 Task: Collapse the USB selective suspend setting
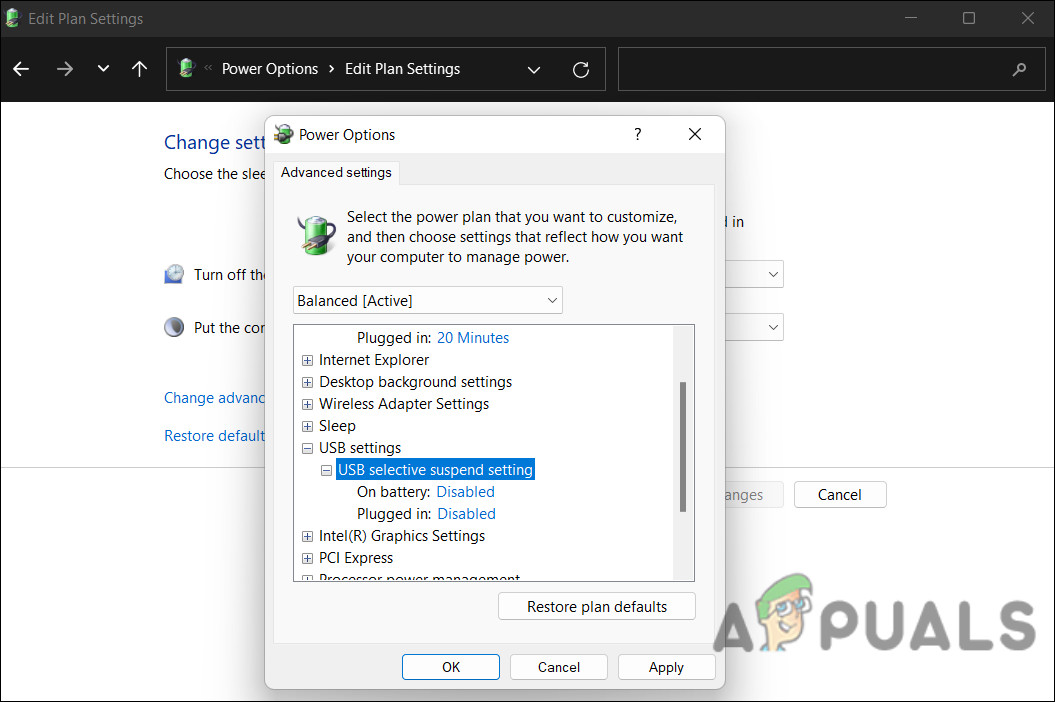click(x=326, y=469)
